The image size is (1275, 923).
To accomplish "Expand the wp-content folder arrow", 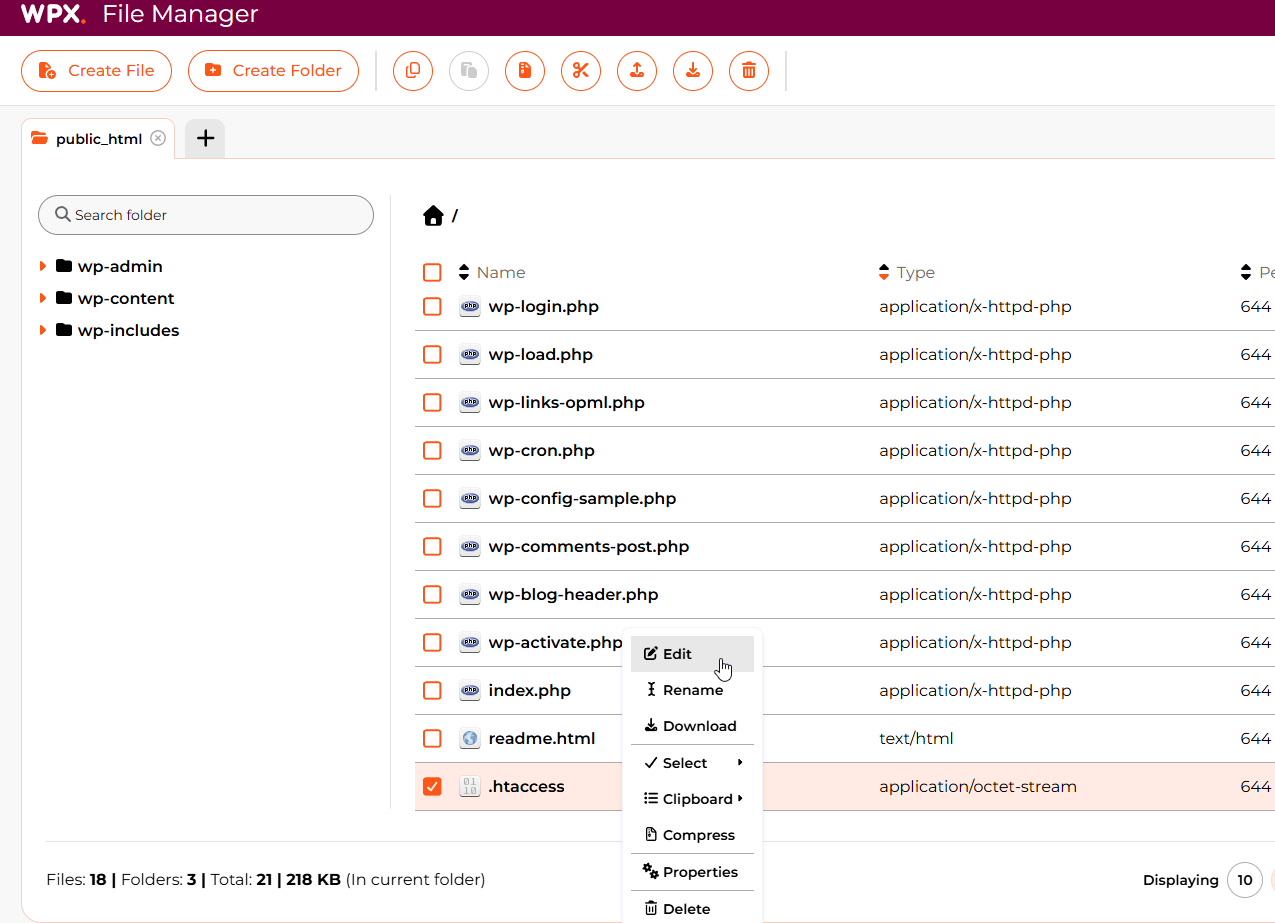I will (x=43, y=298).
